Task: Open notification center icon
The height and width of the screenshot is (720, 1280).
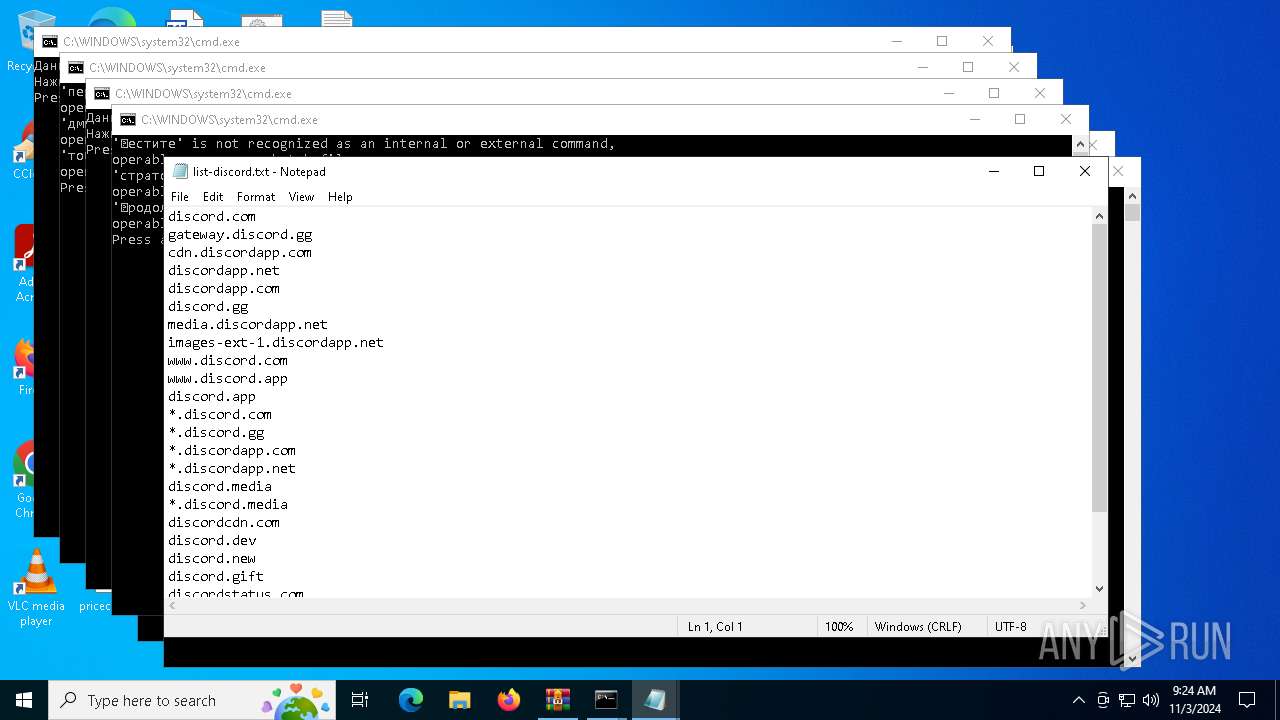Action: point(1247,700)
